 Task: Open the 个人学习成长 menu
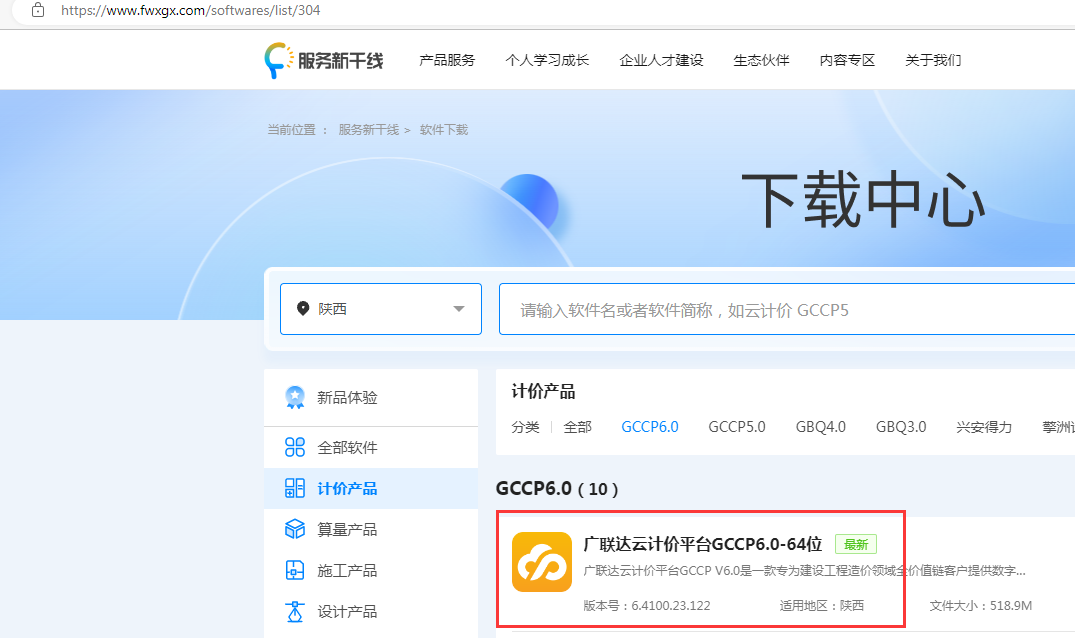click(x=547, y=60)
